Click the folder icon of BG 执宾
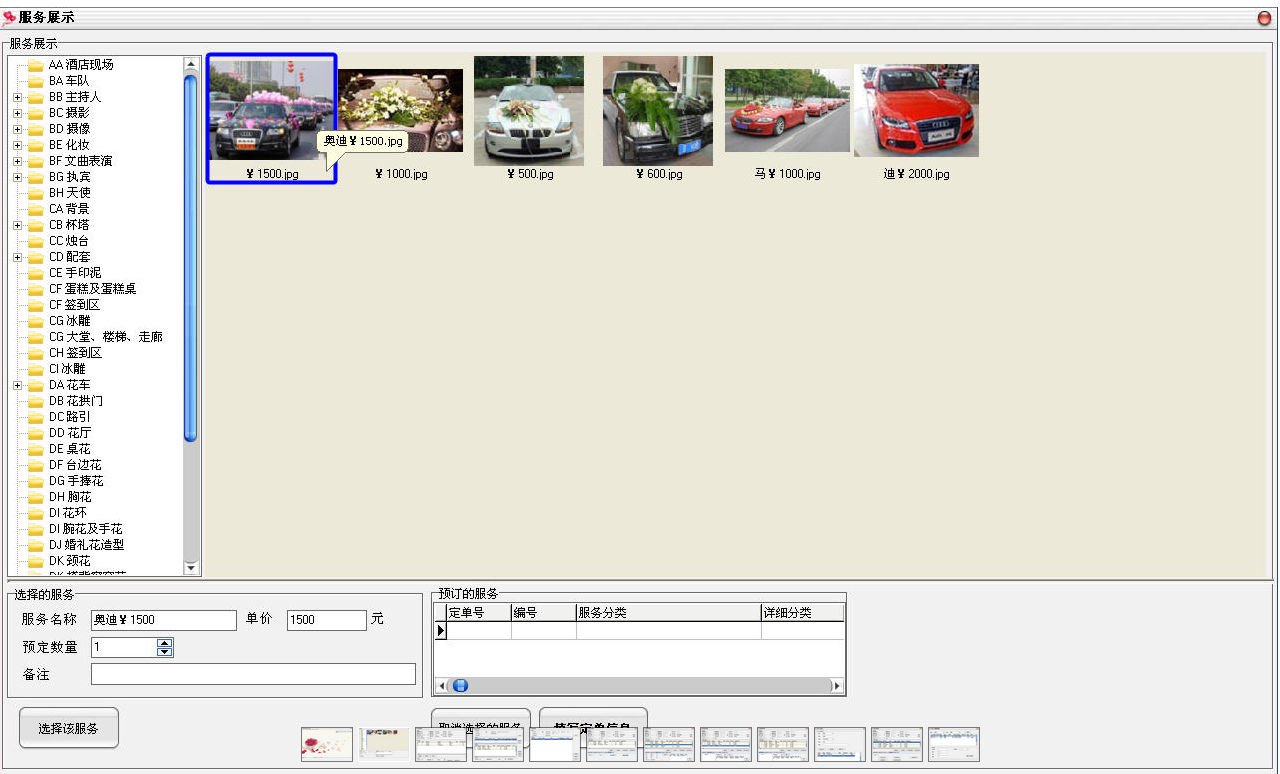Screen dimensions: 1280x774 36,177
